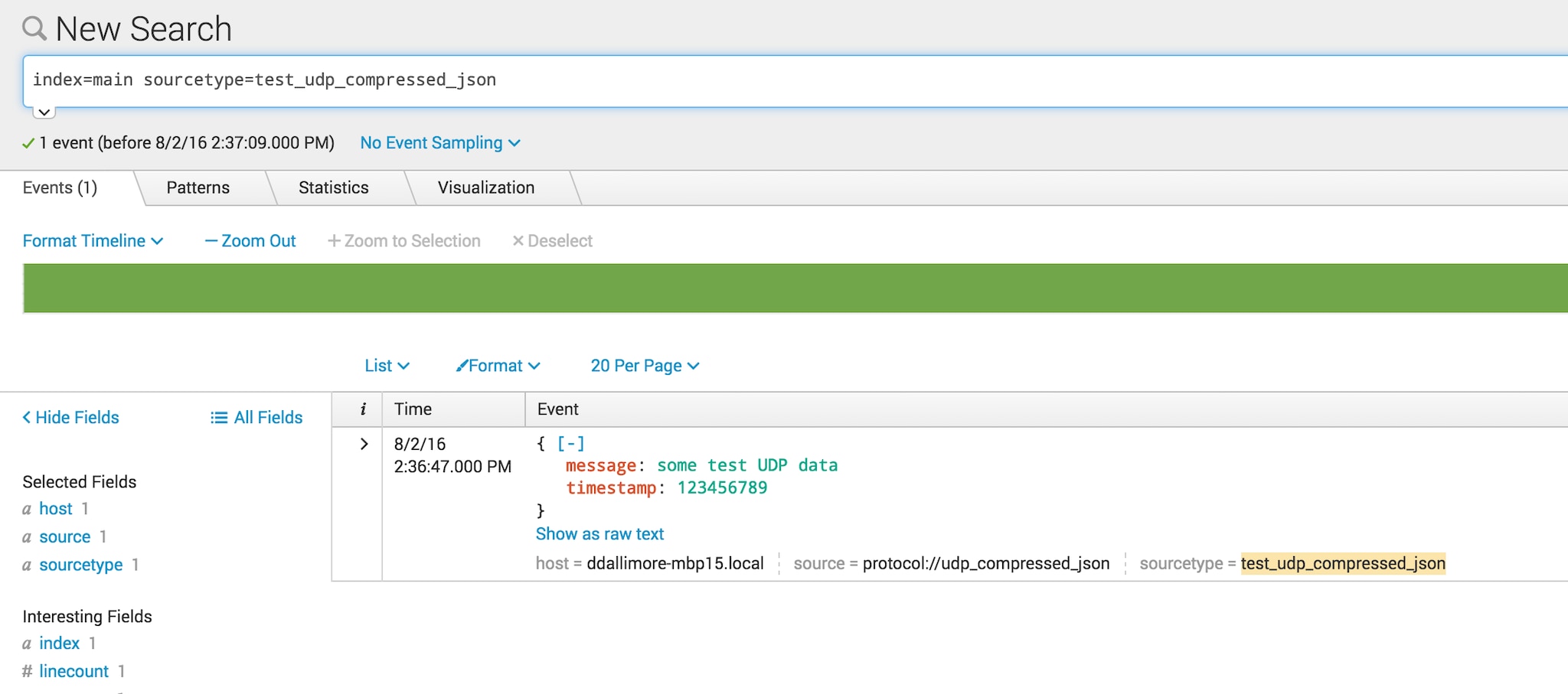Open the Visualization tab

pyautogui.click(x=485, y=188)
